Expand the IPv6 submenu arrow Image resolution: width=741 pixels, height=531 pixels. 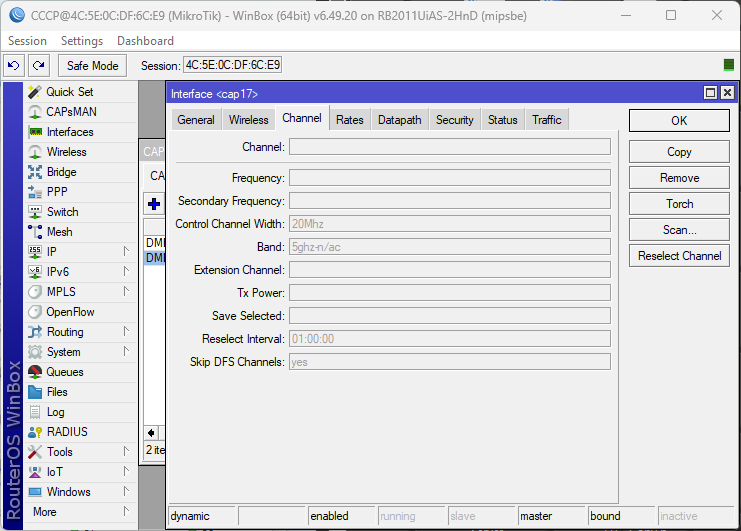[x=126, y=271]
